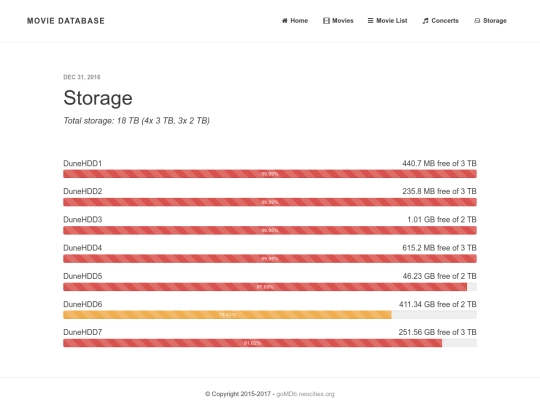This screenshot has height=405, width=540.
Task: Click the Total storage: 18 TB subtitle
Action: [x=137, y=121]
